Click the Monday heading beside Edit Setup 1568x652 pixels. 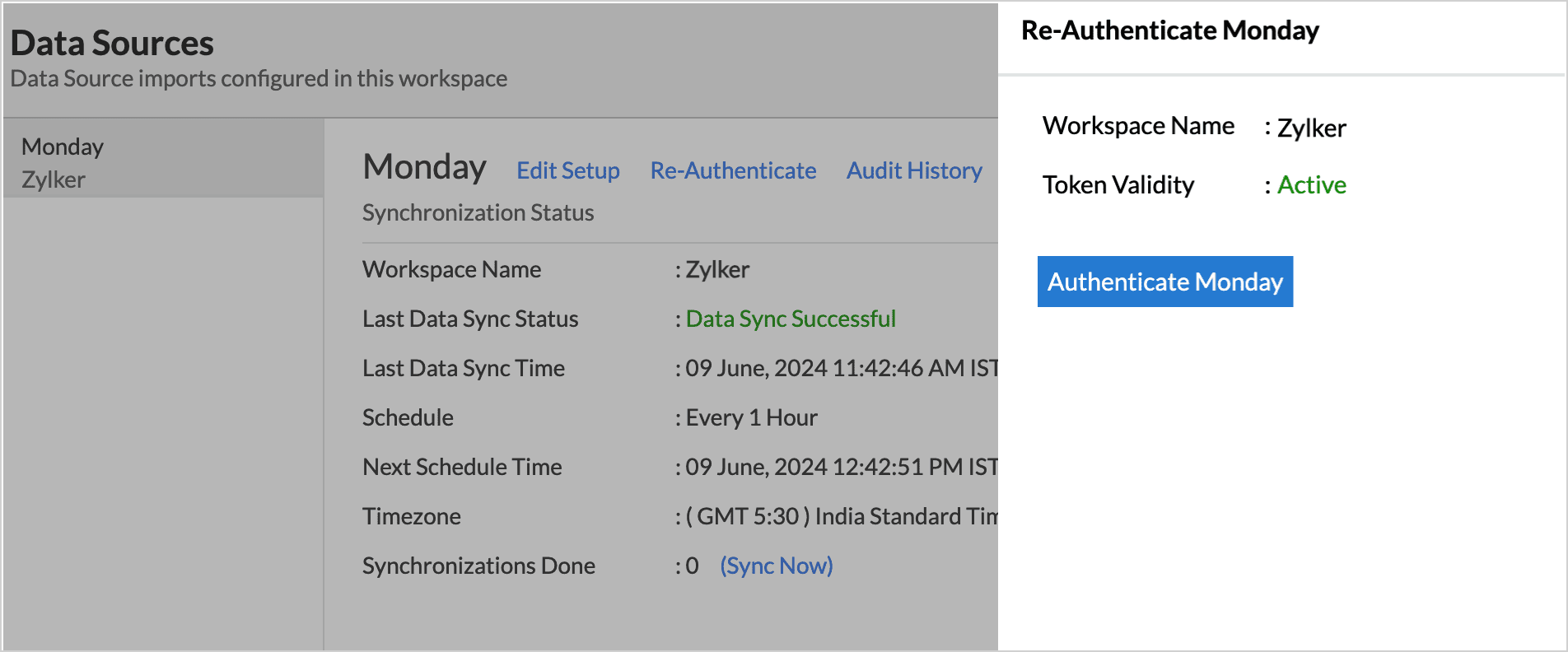point(424,167)
